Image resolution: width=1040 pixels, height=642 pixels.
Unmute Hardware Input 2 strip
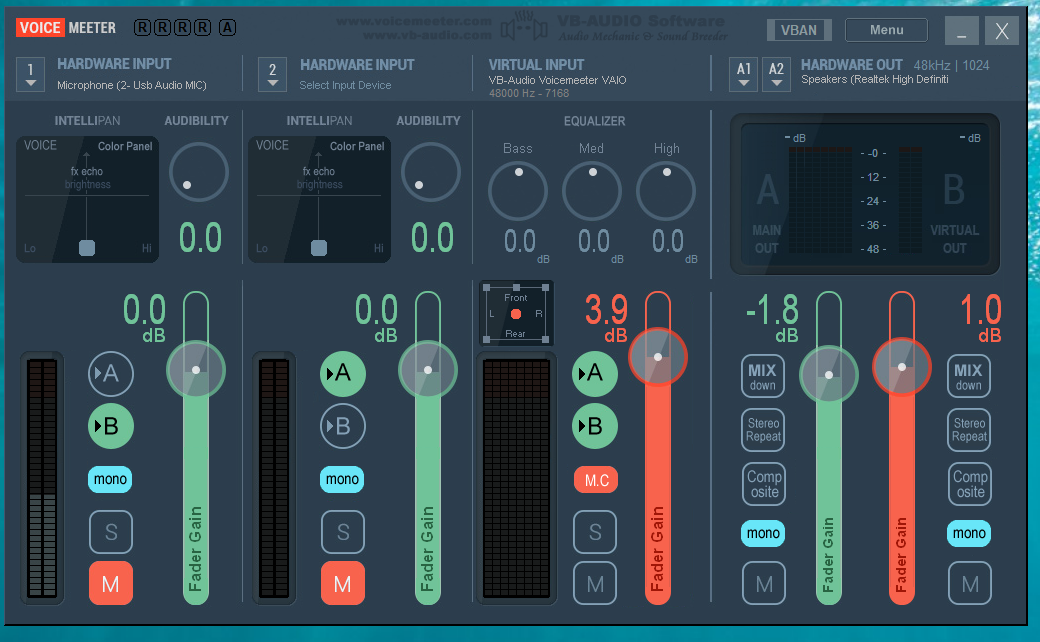tap(343, 584)
